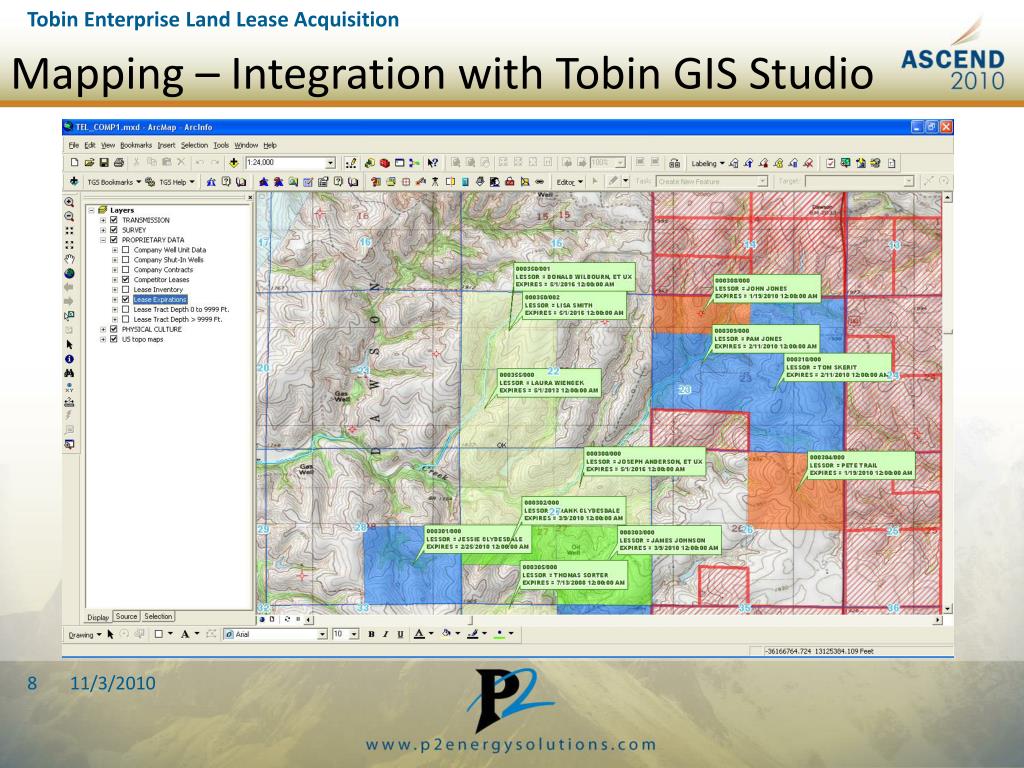
Task: Choose the Select Elements arrow tool
Action: (69, 344)
